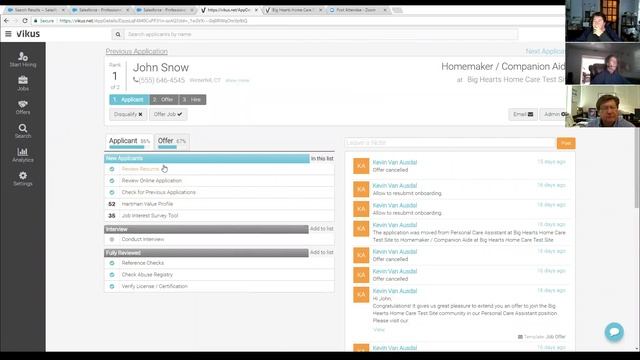Toggle the Conduct Interview status circle
Screen dimensions: 640x360
click(x=112, y=239)
